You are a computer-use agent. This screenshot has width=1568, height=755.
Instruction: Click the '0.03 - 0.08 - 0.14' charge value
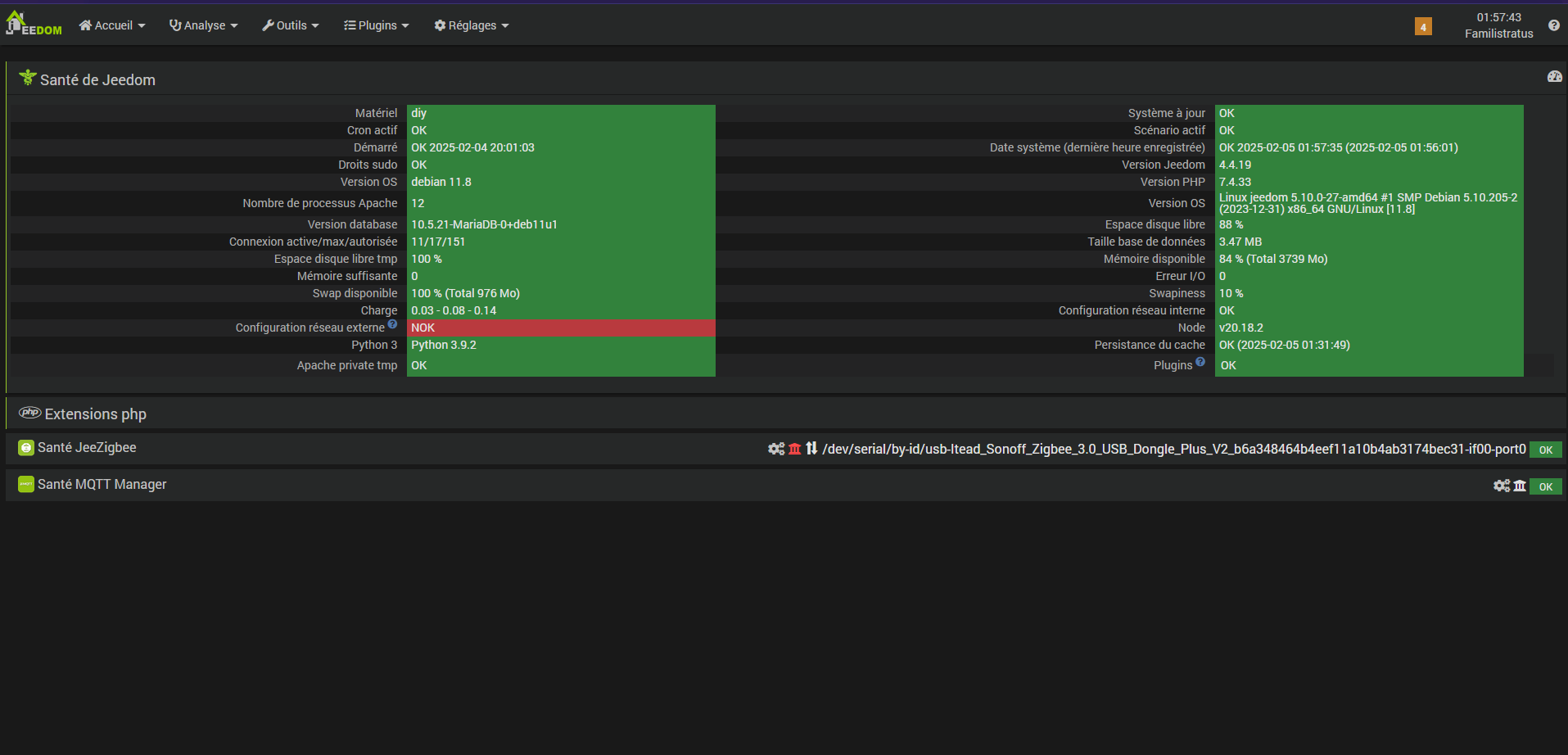454,310
